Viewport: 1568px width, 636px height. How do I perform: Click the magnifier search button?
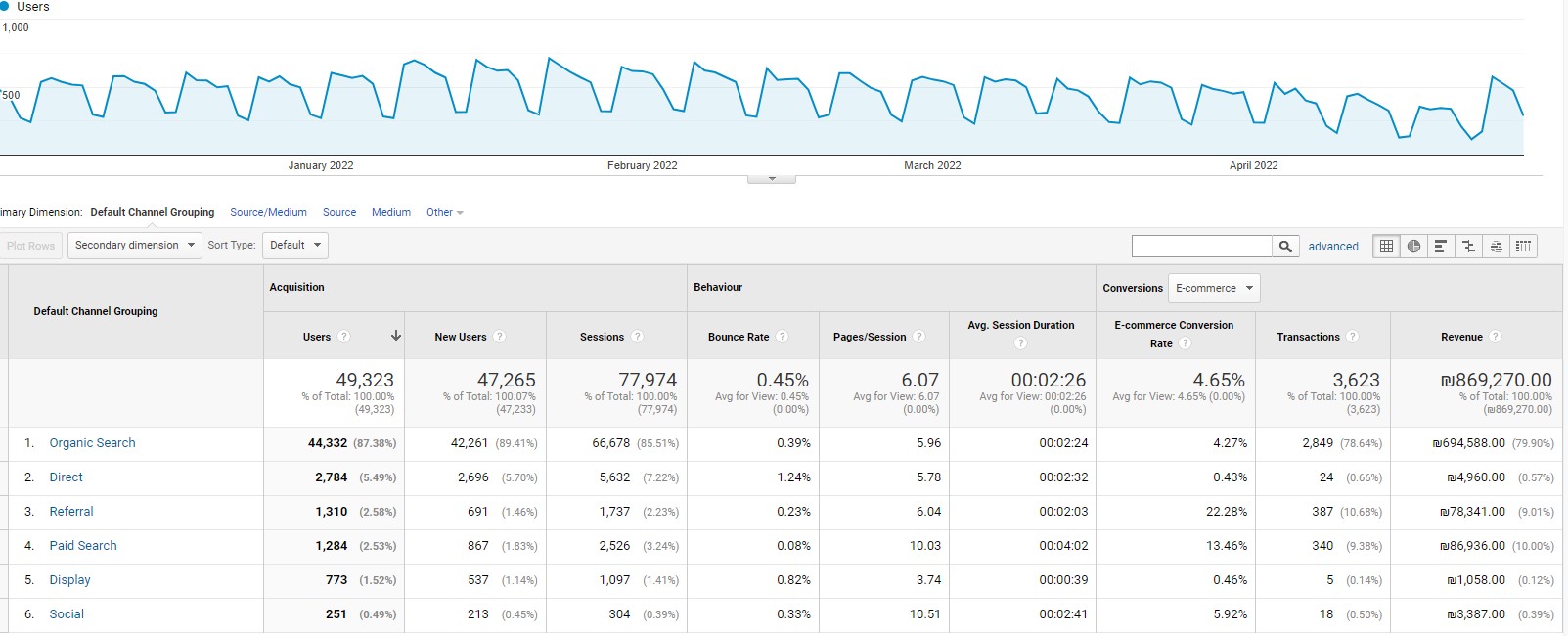coord(1285,247)
